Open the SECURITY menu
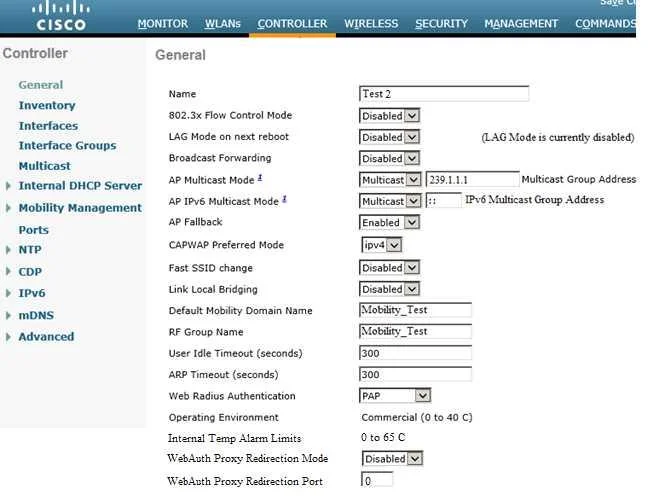661x504 pixels. [x=441, y=24]
